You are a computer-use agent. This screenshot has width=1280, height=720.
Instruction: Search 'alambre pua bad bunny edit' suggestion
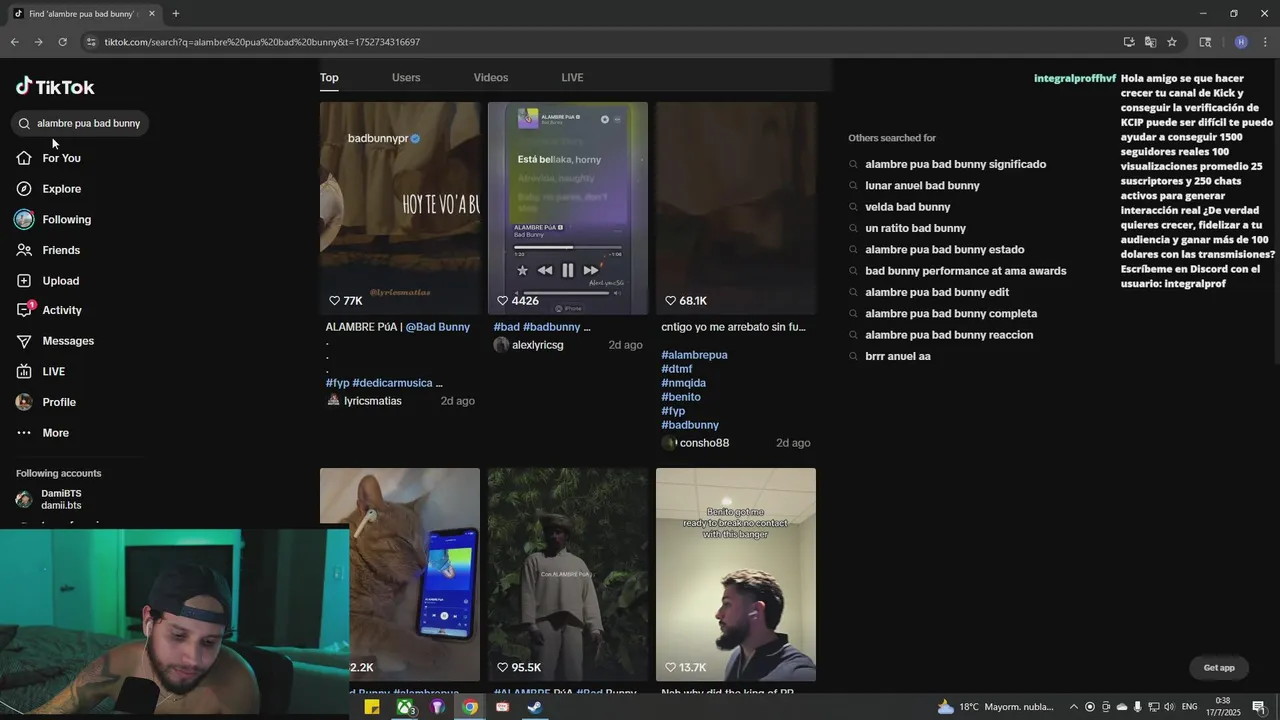(937, 292)
